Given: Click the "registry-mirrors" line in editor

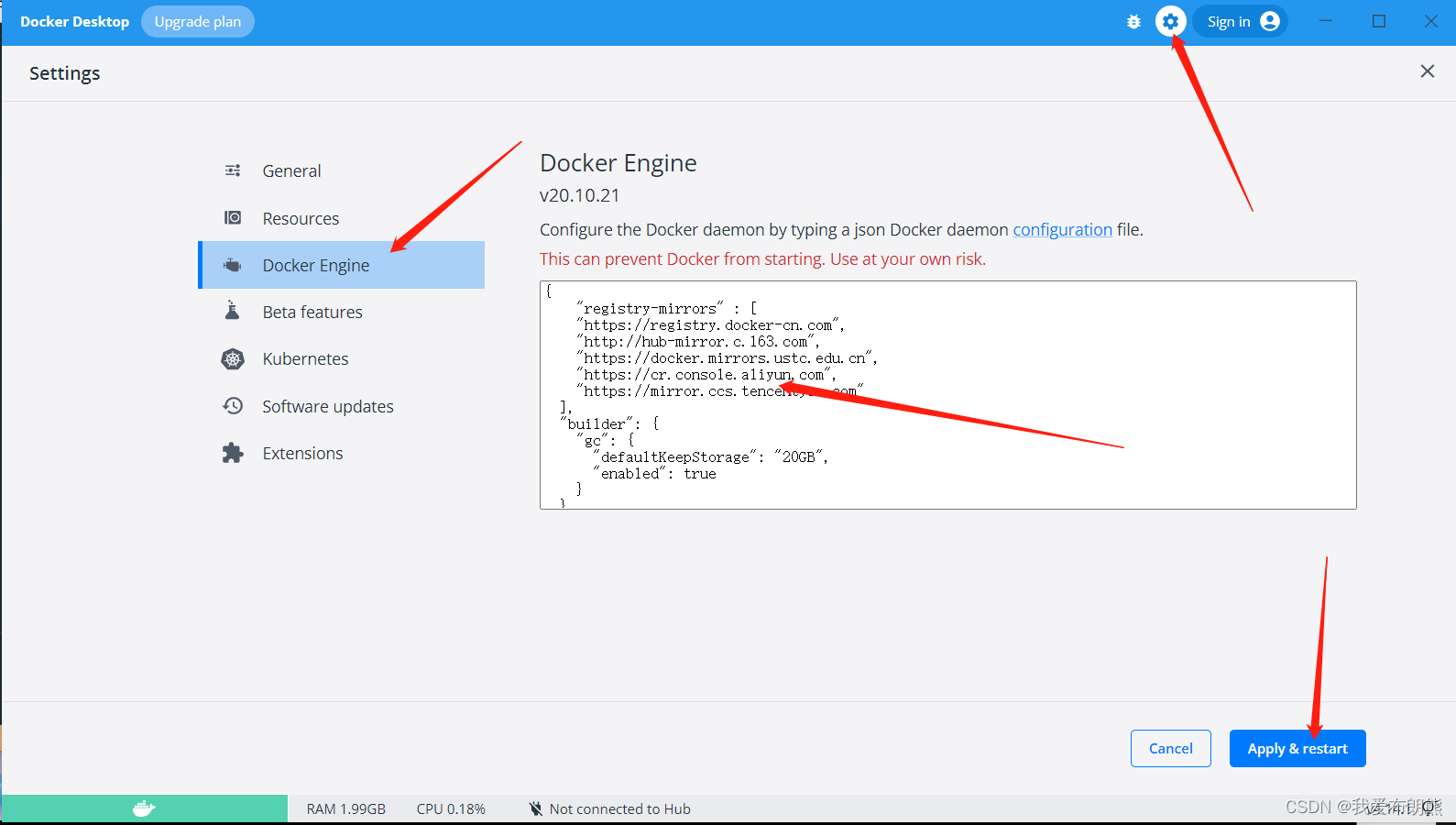Looking at the screenshot, I should 666,309.
